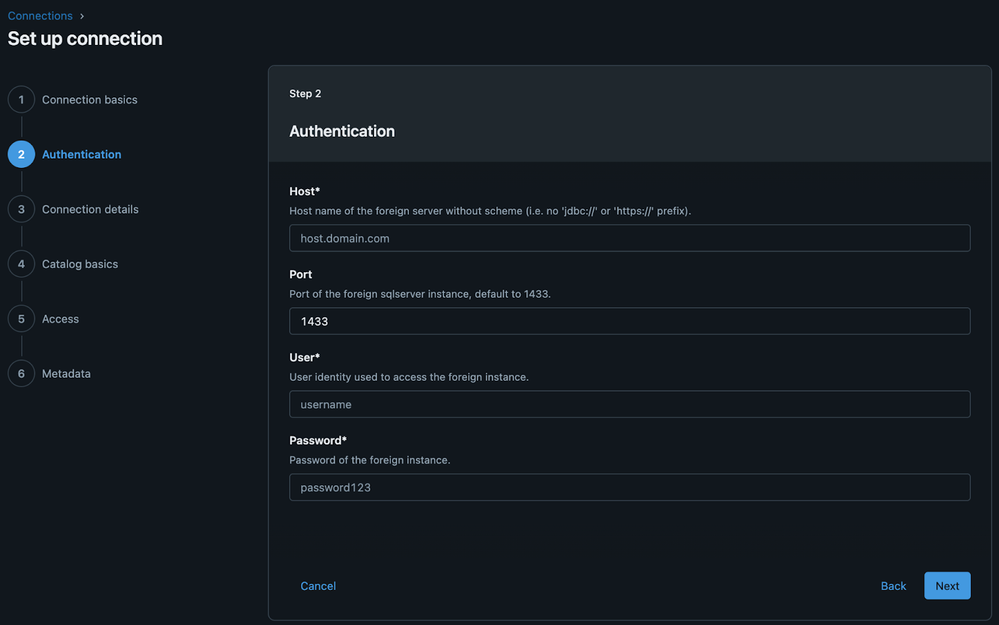Select the Authentication step label
999x625 pixels.
click(82, 155)
